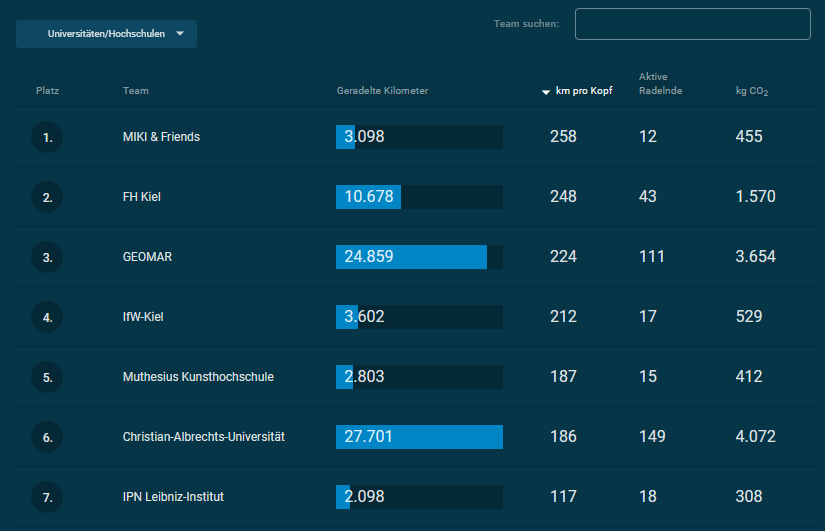Select the Christian-Albrechts-Universität team name
825x531 pixels.
point(204,437)
